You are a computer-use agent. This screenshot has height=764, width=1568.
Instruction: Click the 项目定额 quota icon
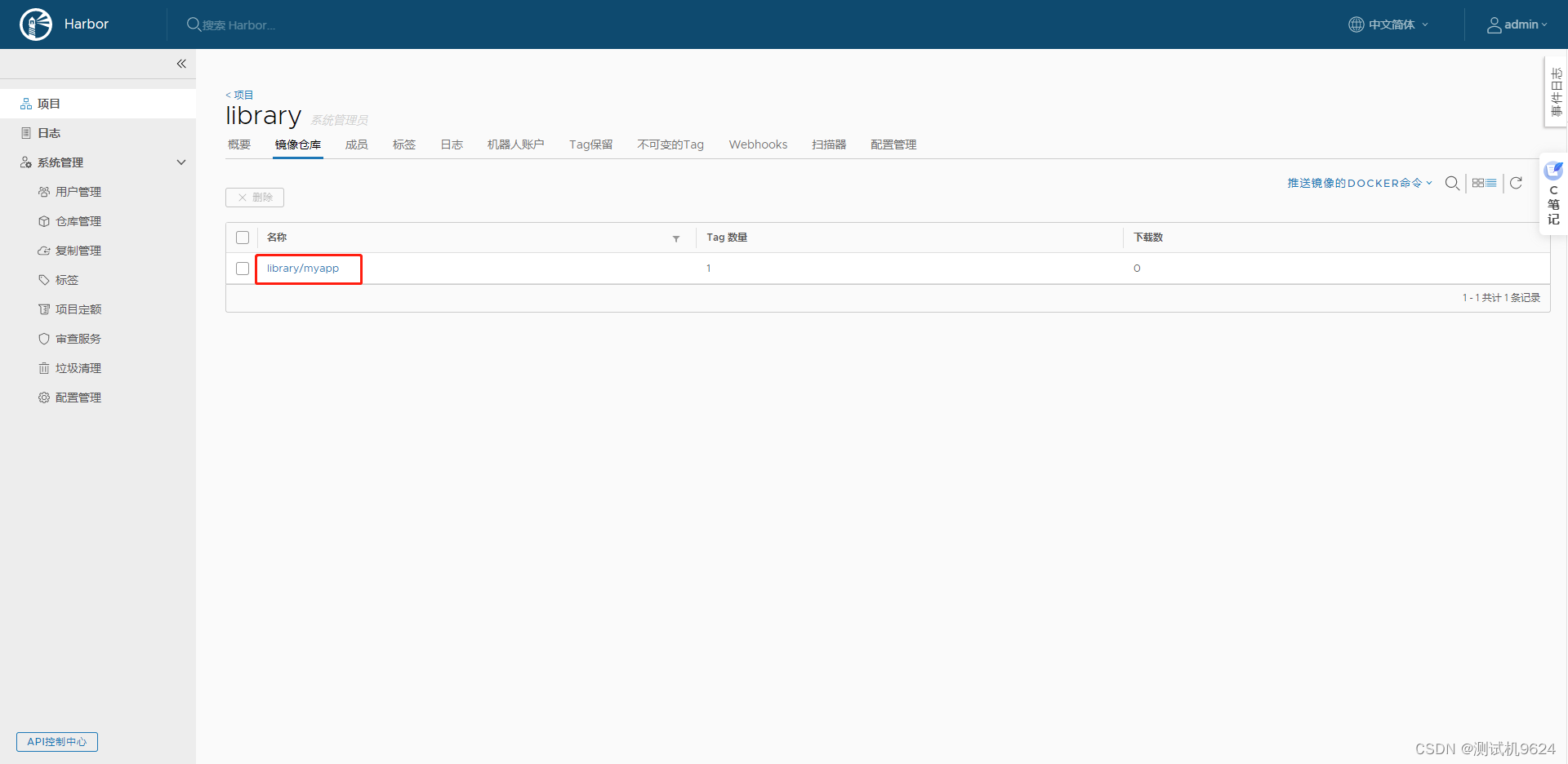click(x=44, y=309)
